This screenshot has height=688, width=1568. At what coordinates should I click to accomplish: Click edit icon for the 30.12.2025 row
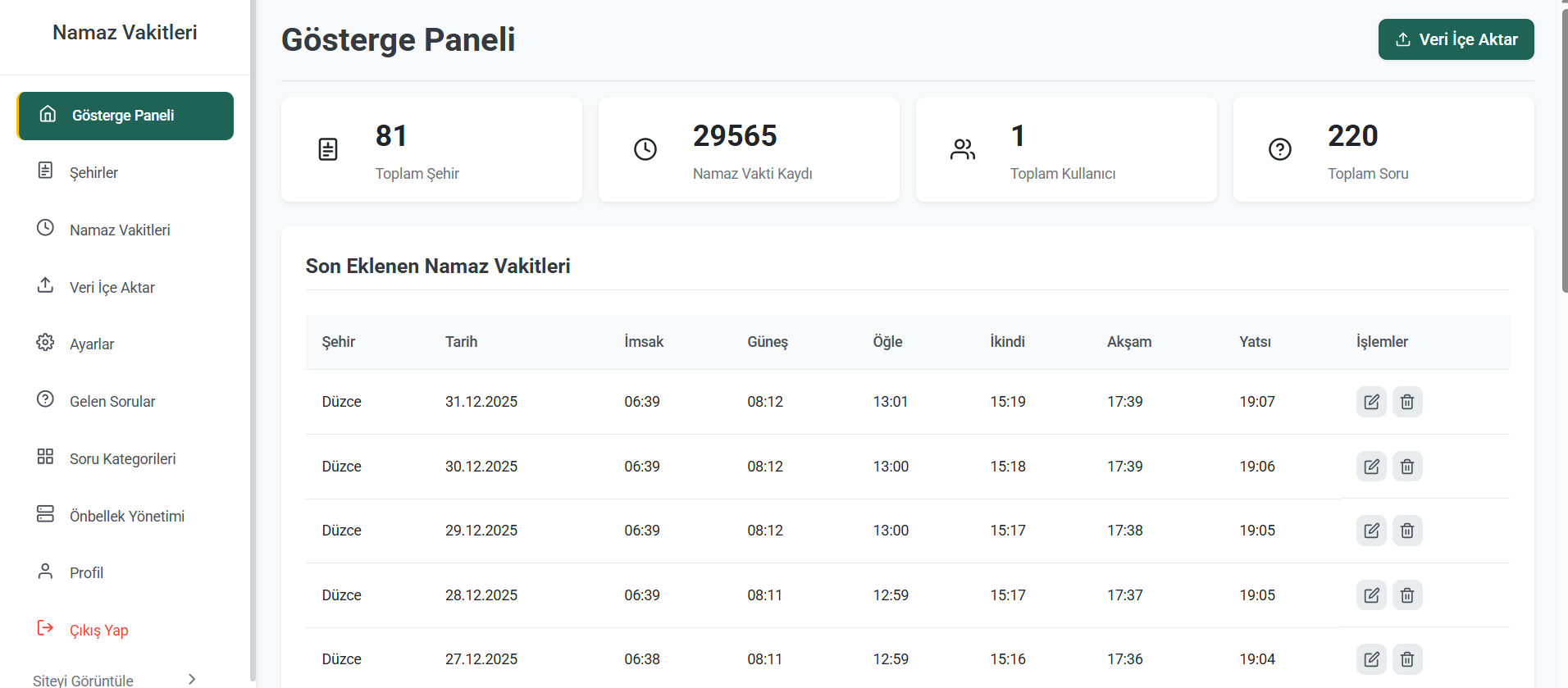click(1371, 467)
